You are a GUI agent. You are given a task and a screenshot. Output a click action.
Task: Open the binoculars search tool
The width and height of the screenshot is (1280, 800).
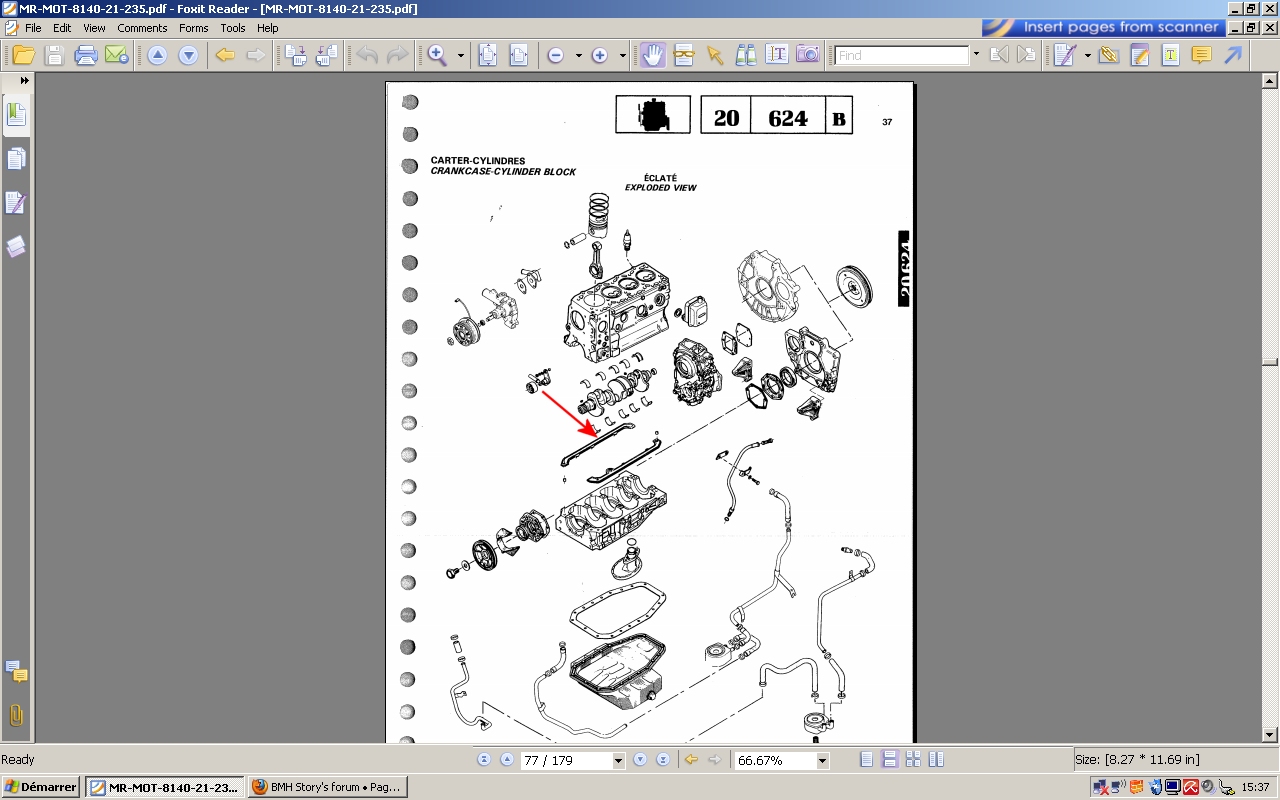[x=746, y=55]
